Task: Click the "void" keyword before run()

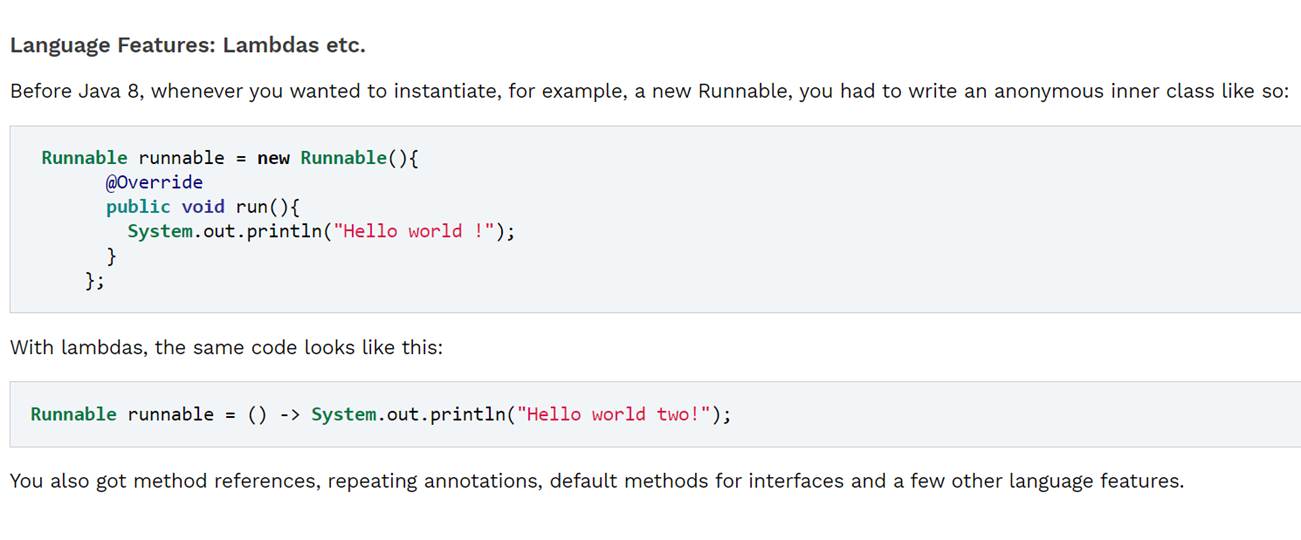Action: (x=203, y=207)
